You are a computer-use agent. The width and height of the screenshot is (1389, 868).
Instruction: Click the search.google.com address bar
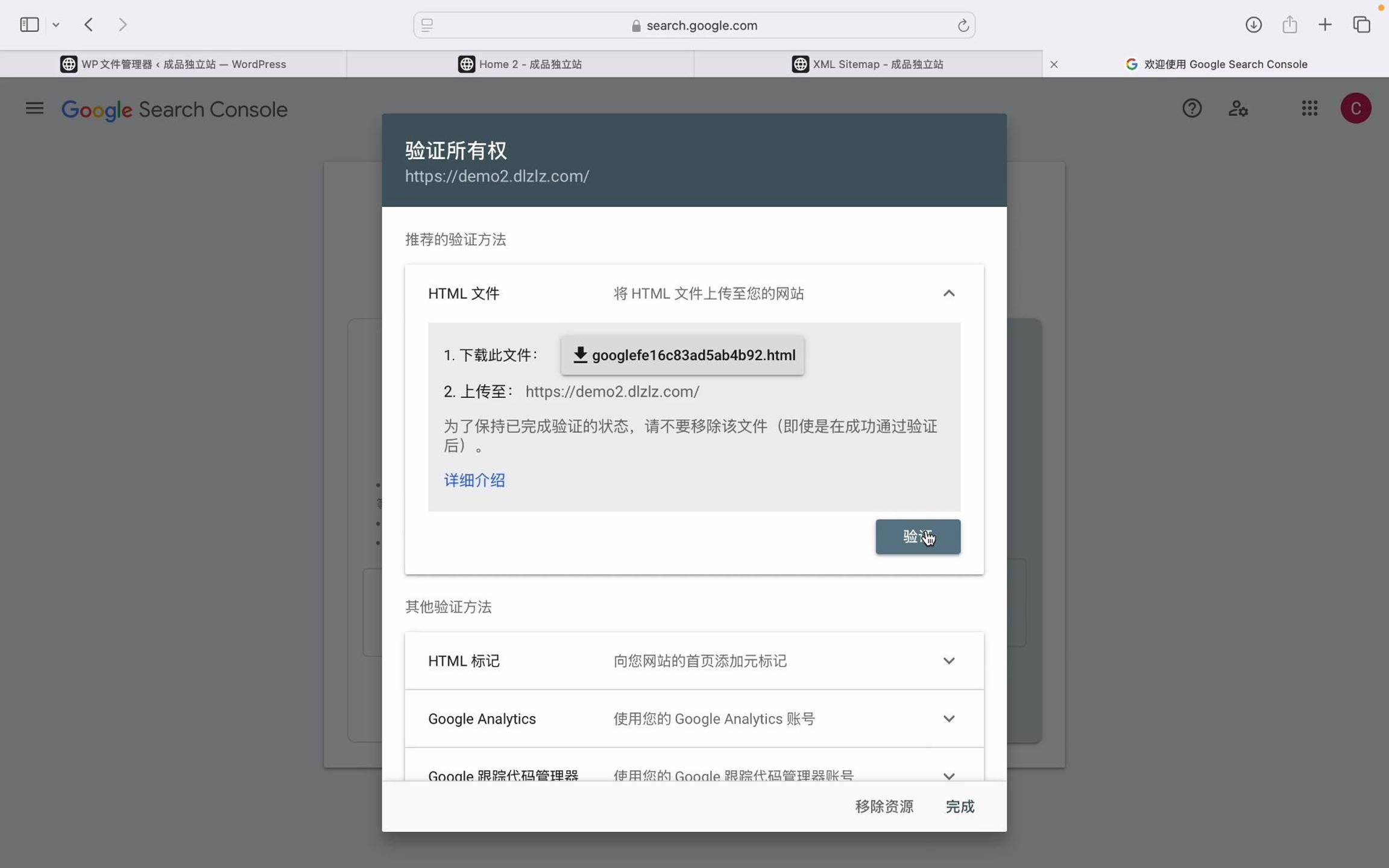point(694,25)
